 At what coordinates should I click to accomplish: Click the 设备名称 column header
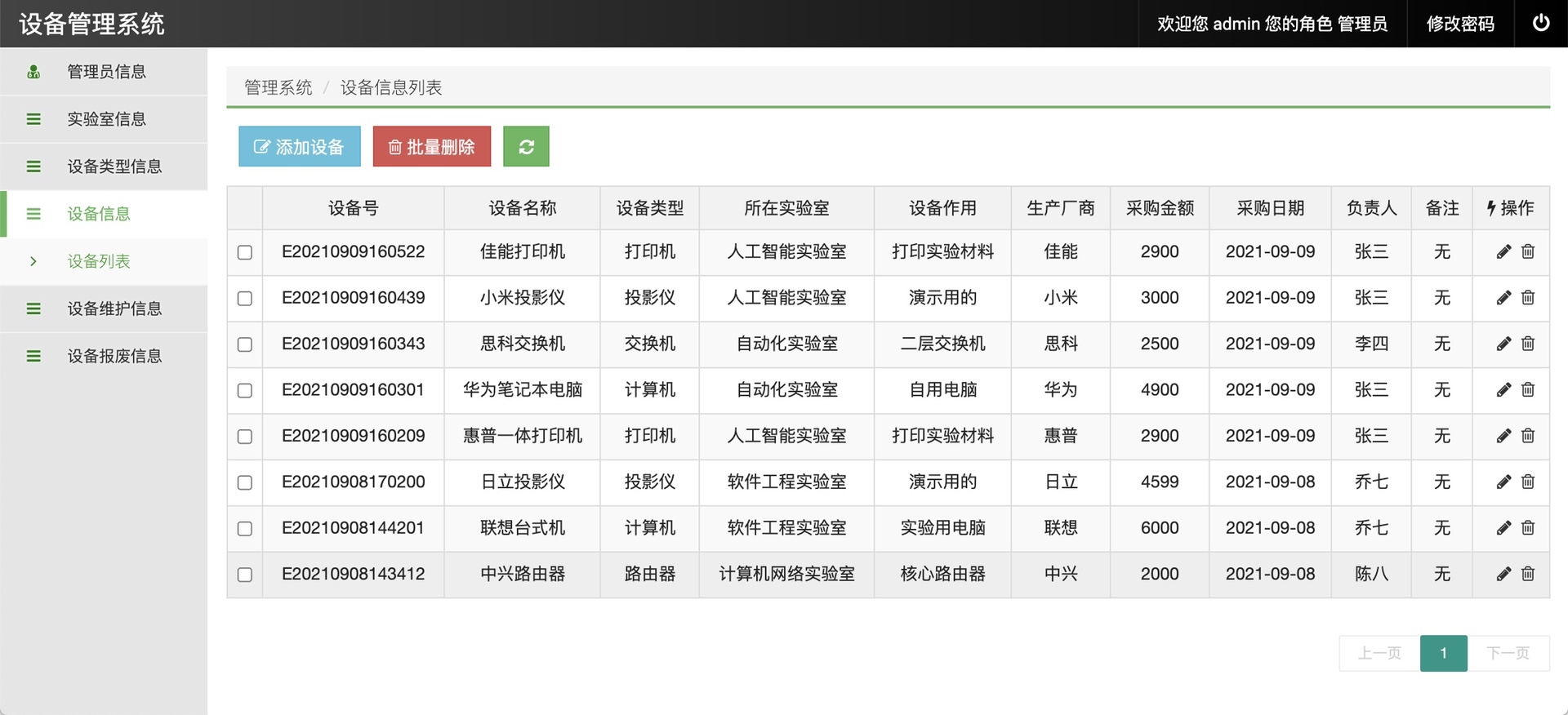click(523, 208)
